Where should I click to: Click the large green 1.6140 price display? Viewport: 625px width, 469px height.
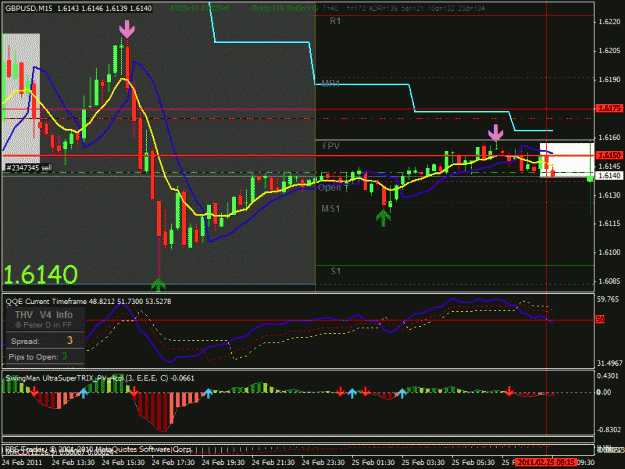[41, 274]
